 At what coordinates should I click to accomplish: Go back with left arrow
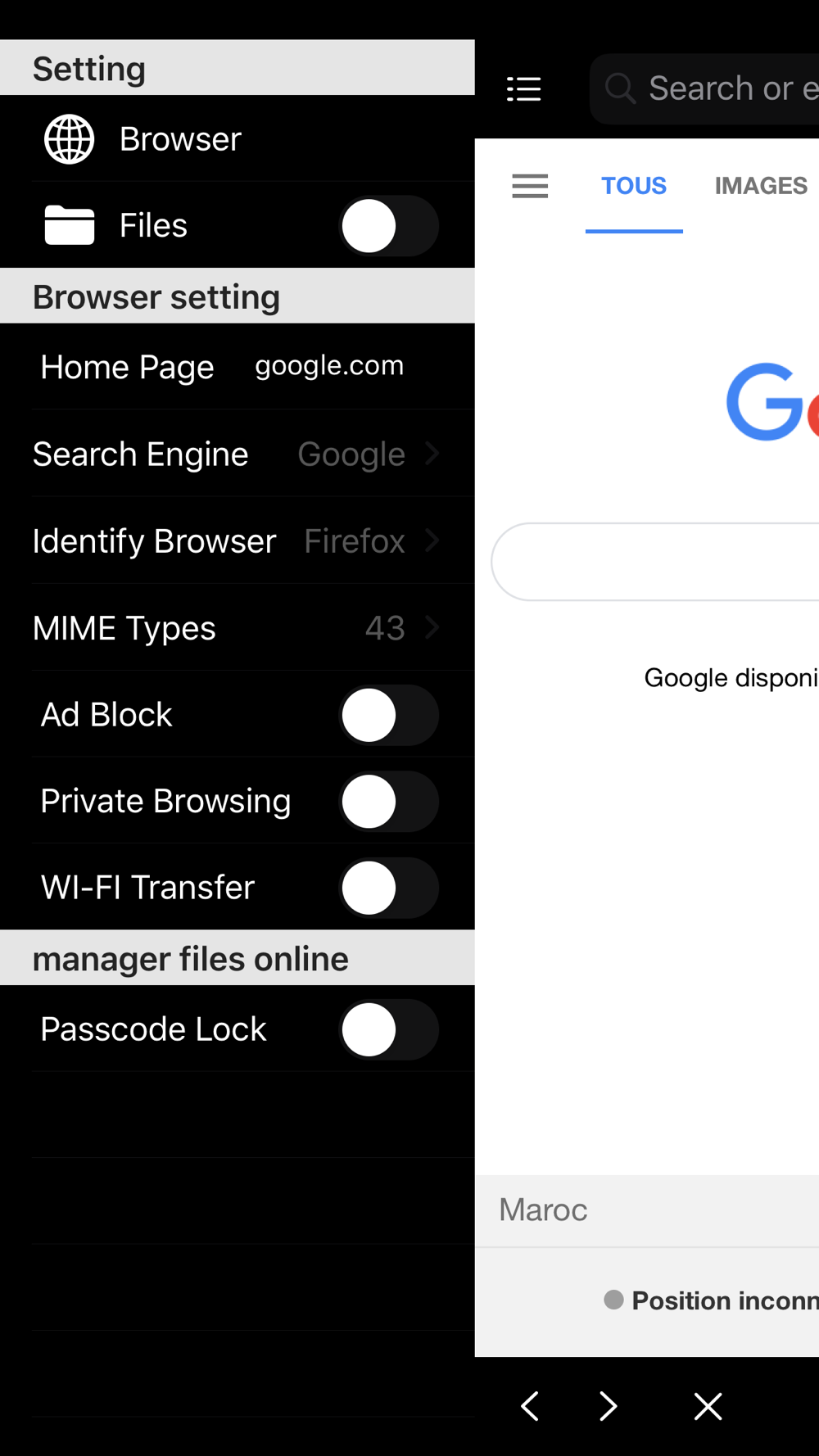click(x=530, y=1406)
